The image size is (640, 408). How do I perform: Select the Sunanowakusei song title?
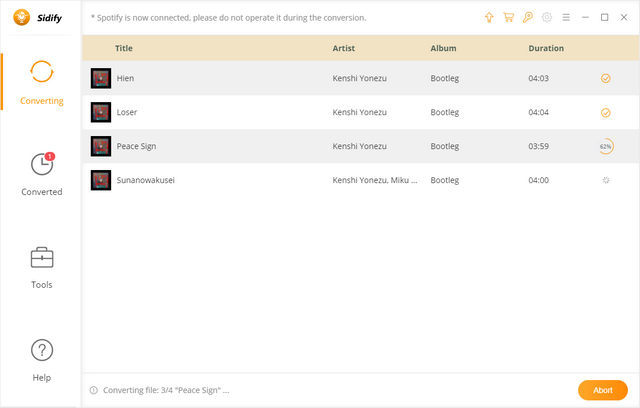[x=146, y=180]
